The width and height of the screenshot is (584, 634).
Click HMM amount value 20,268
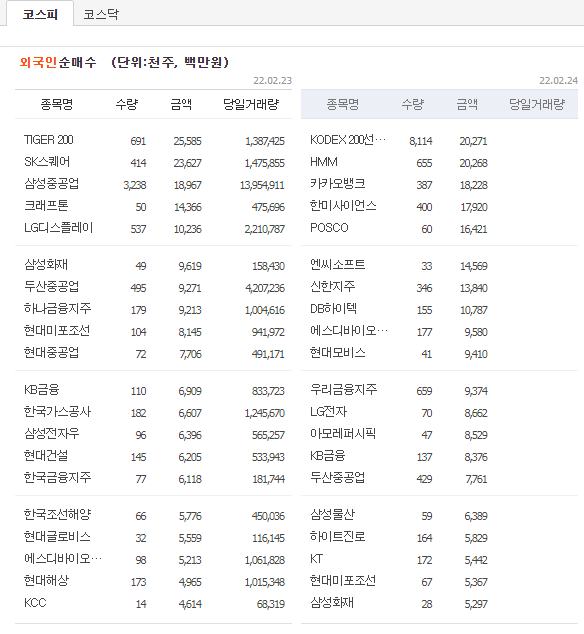tap(474, 163)
